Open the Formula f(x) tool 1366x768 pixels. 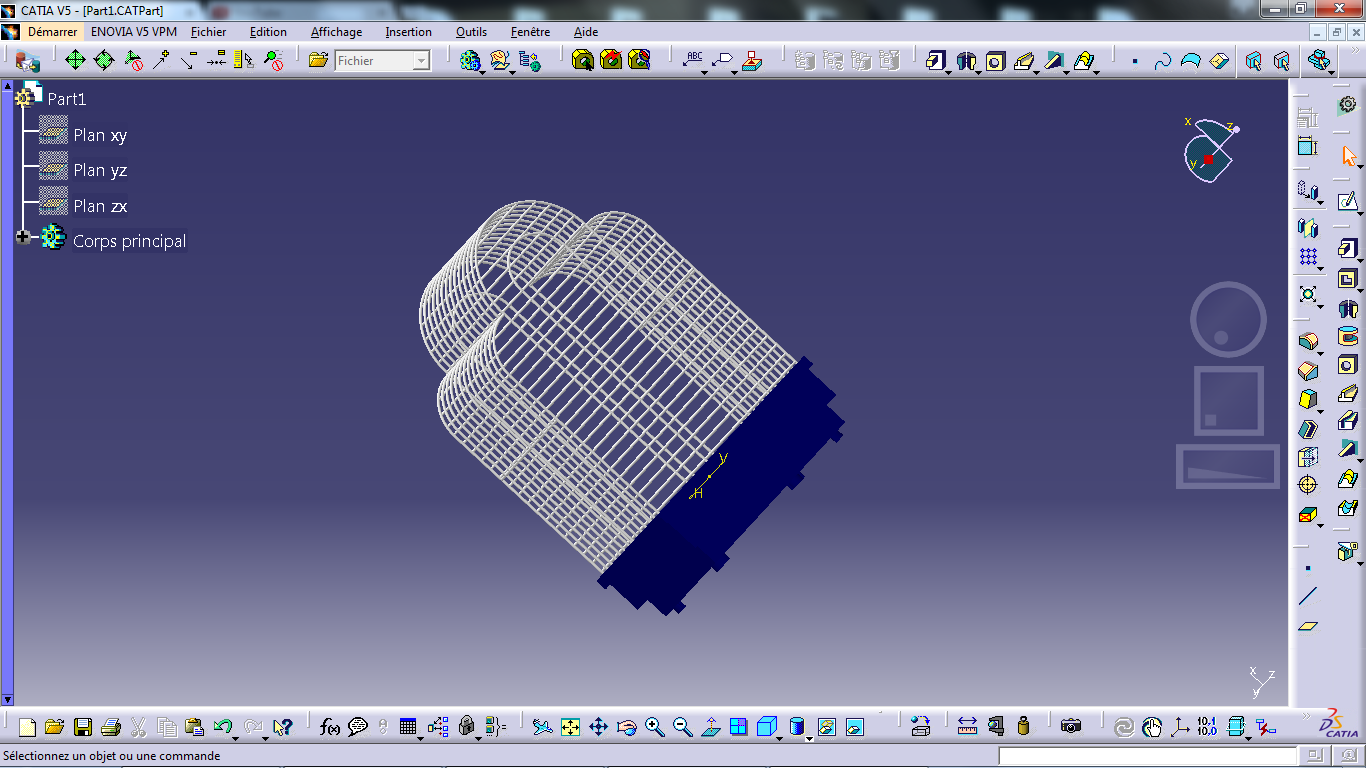click(330, 727)
